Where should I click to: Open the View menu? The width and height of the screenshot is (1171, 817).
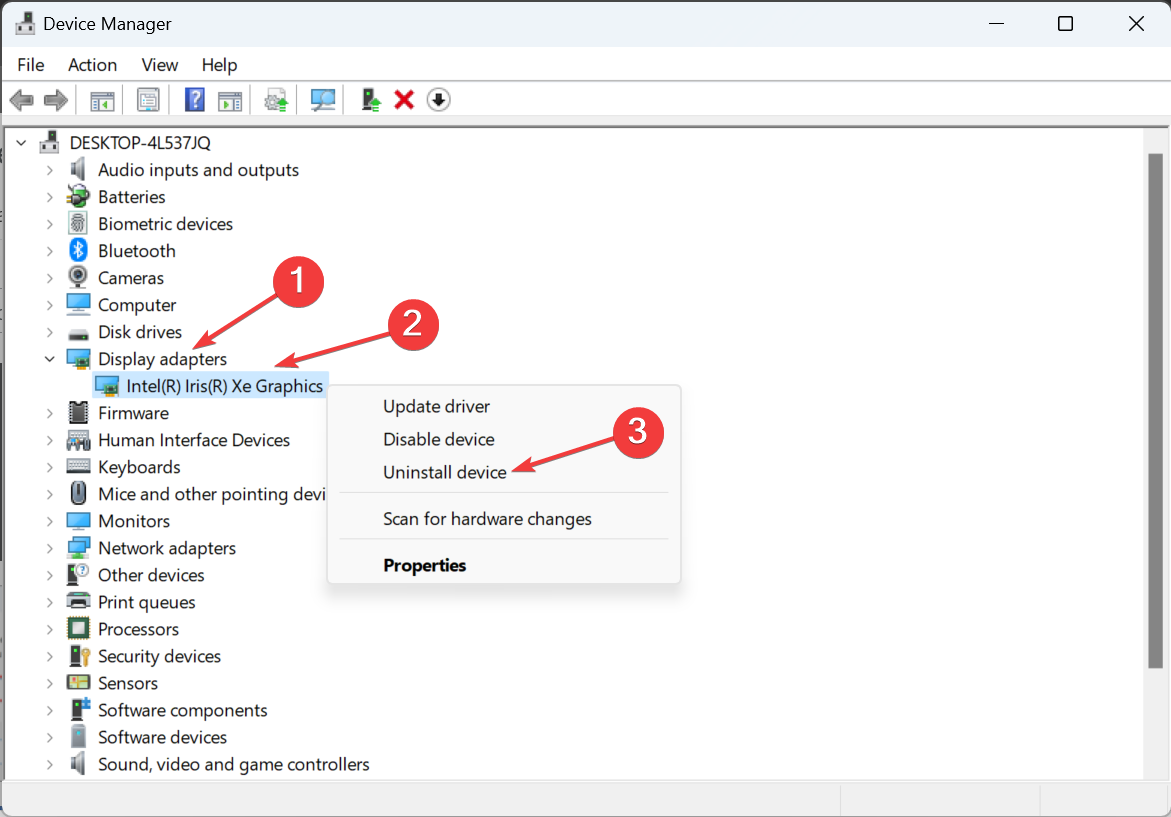point(160,65)
